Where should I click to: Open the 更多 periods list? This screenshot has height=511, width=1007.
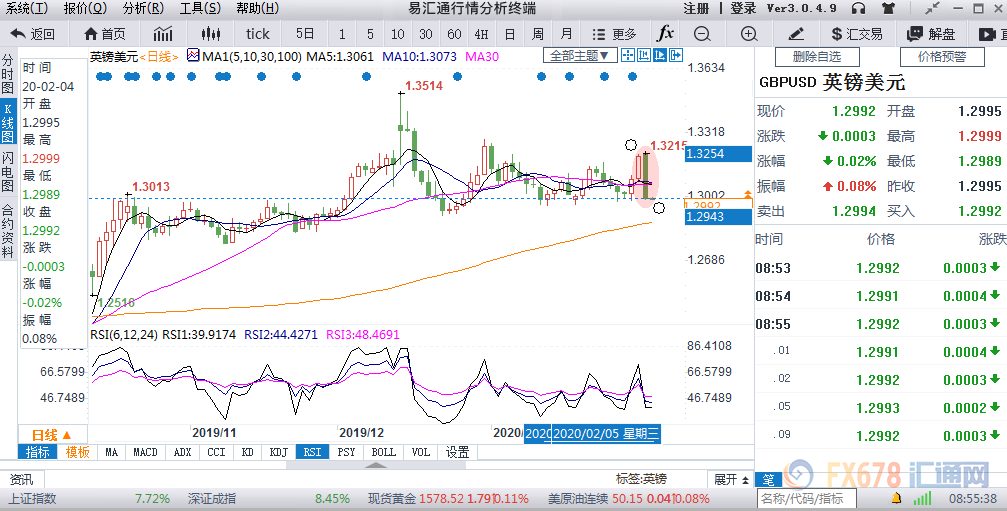(x=615, y=34)
